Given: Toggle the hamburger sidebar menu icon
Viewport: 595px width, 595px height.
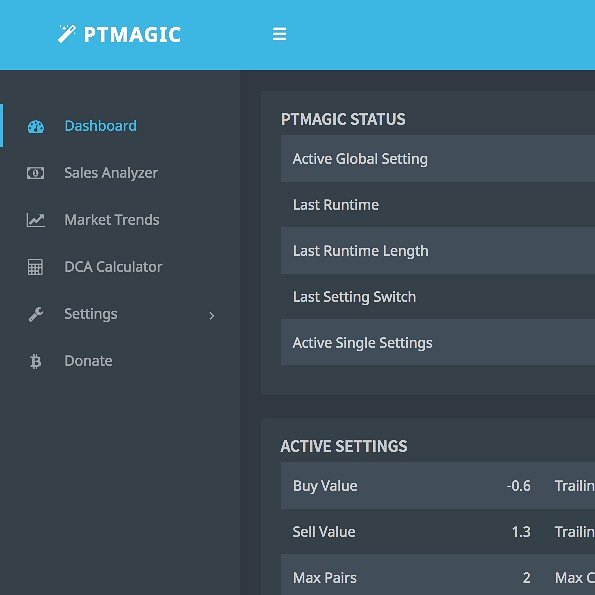Looking at the screenshot, I should pos(280,34).
